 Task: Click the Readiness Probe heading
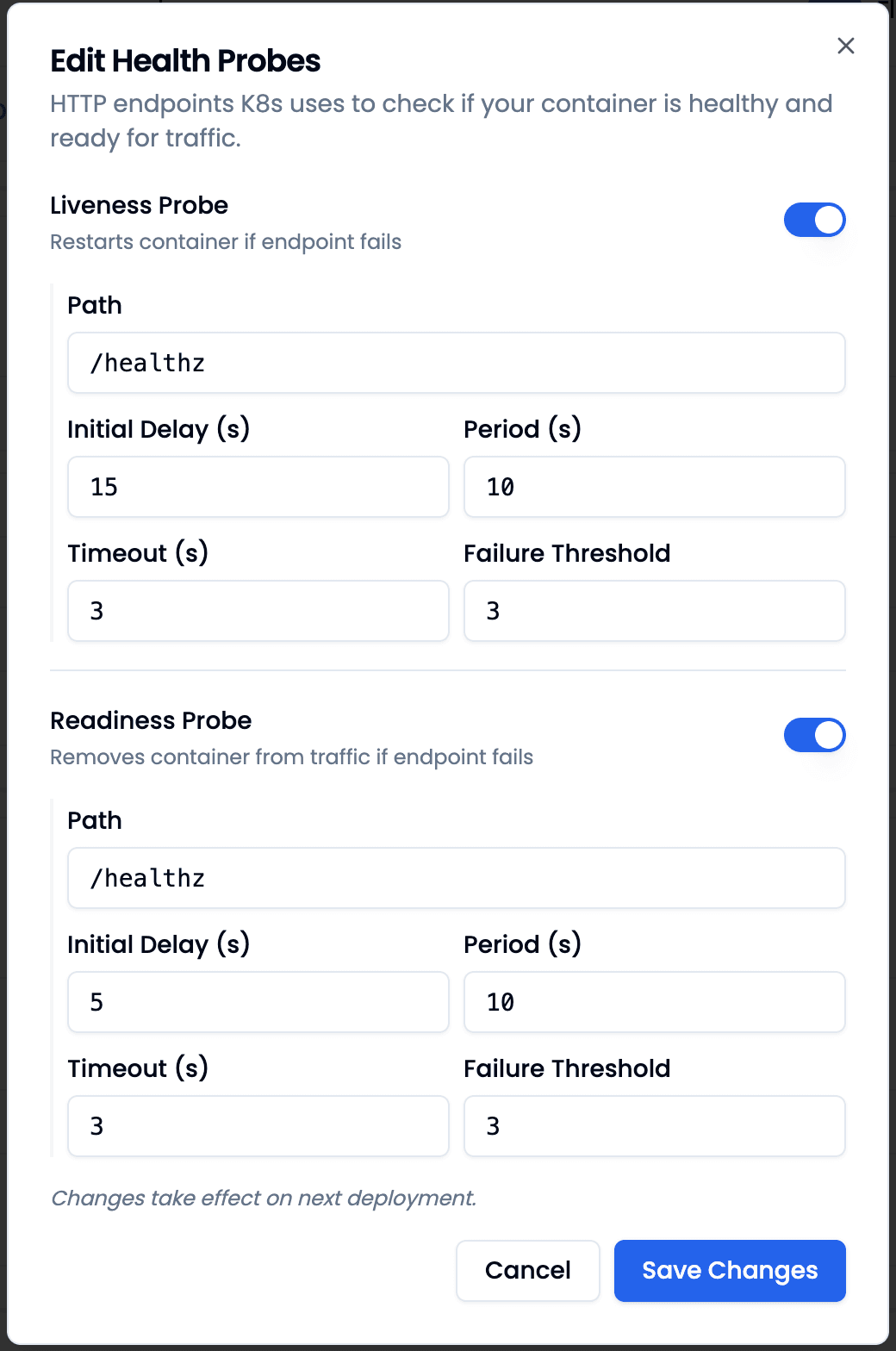[151, 720]
